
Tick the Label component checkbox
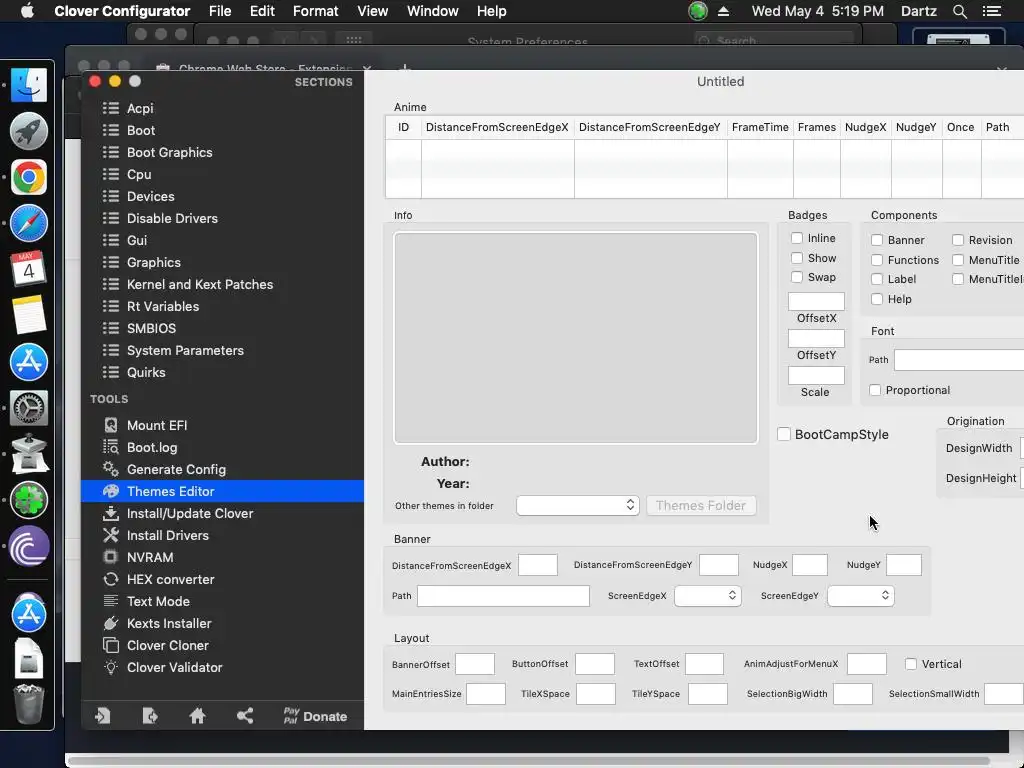(x=877, y=280)
